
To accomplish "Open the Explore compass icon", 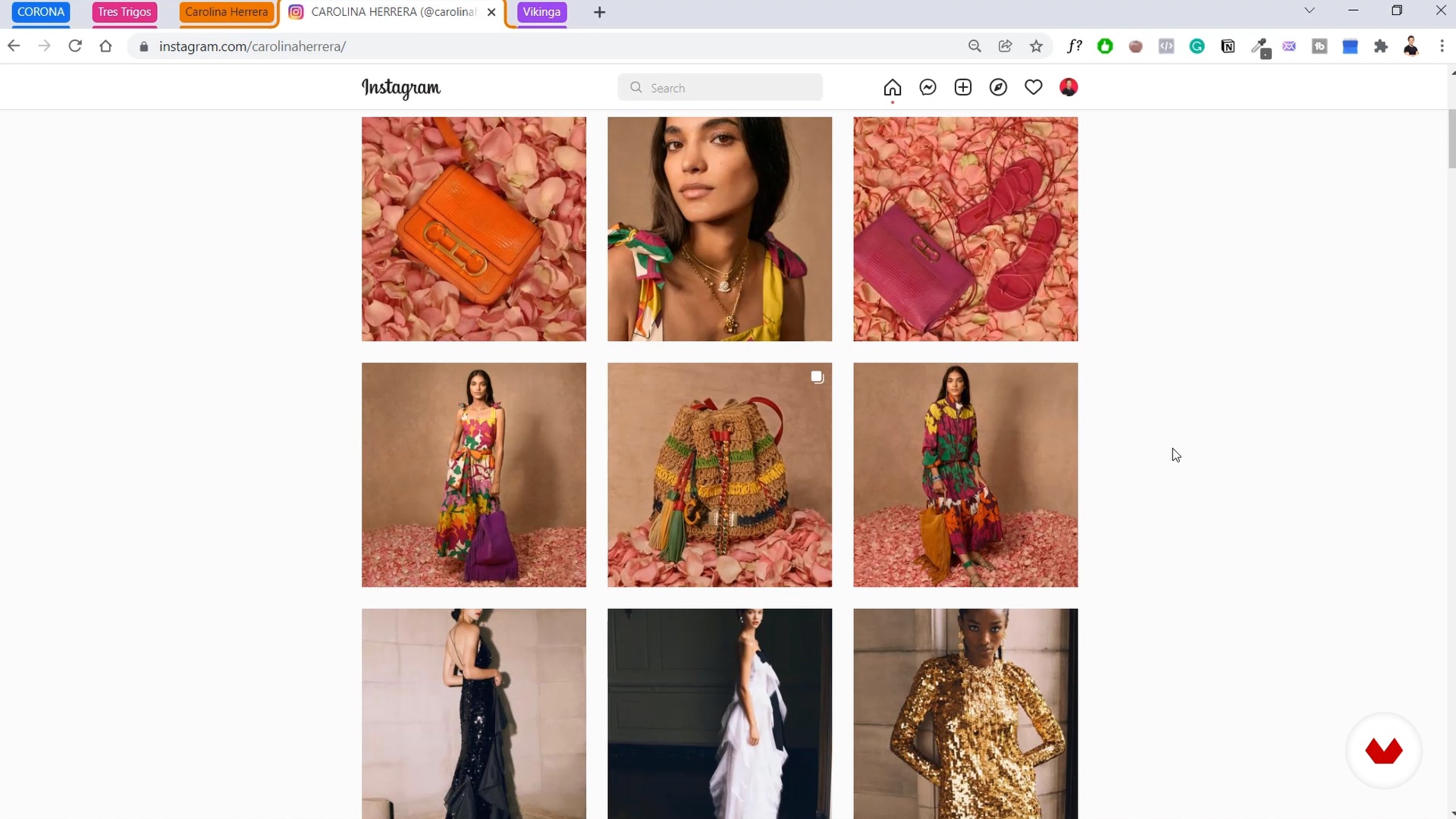I will [998, 87].
